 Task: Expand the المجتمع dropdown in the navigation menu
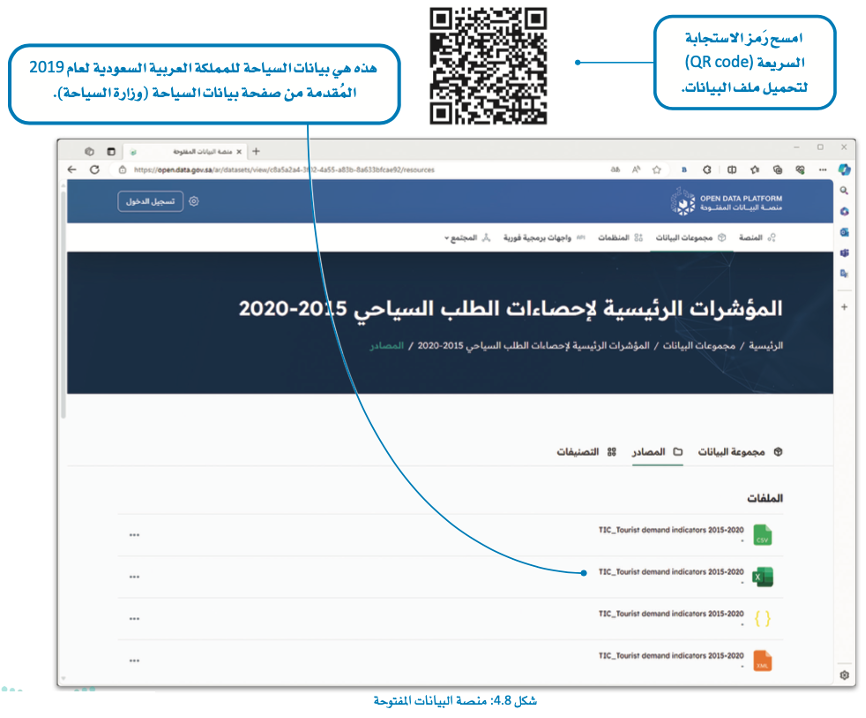point(466,237)
